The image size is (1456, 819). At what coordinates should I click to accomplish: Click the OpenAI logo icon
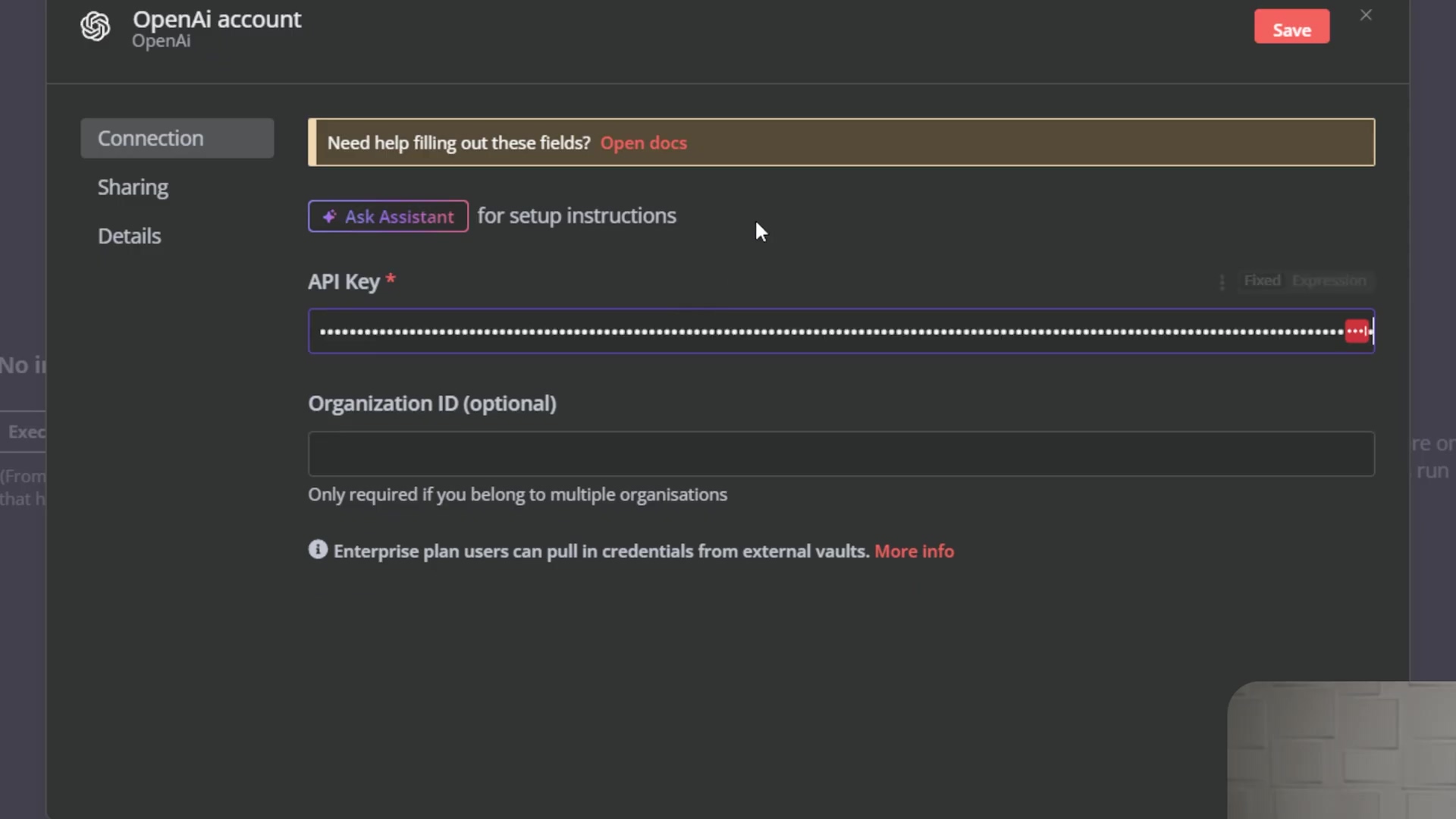click(96, 27)
